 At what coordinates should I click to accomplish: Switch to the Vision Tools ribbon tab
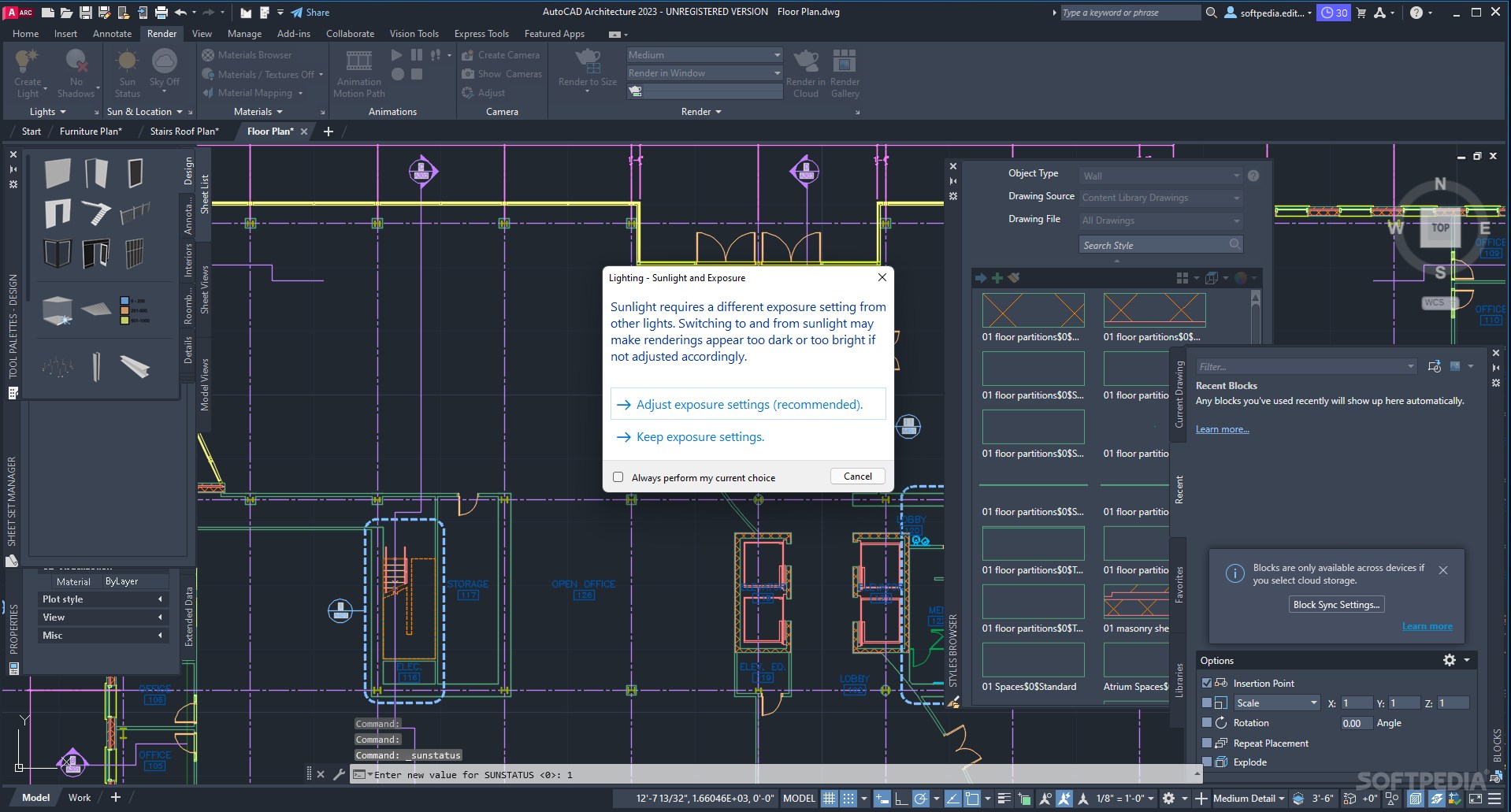point(414,34)
